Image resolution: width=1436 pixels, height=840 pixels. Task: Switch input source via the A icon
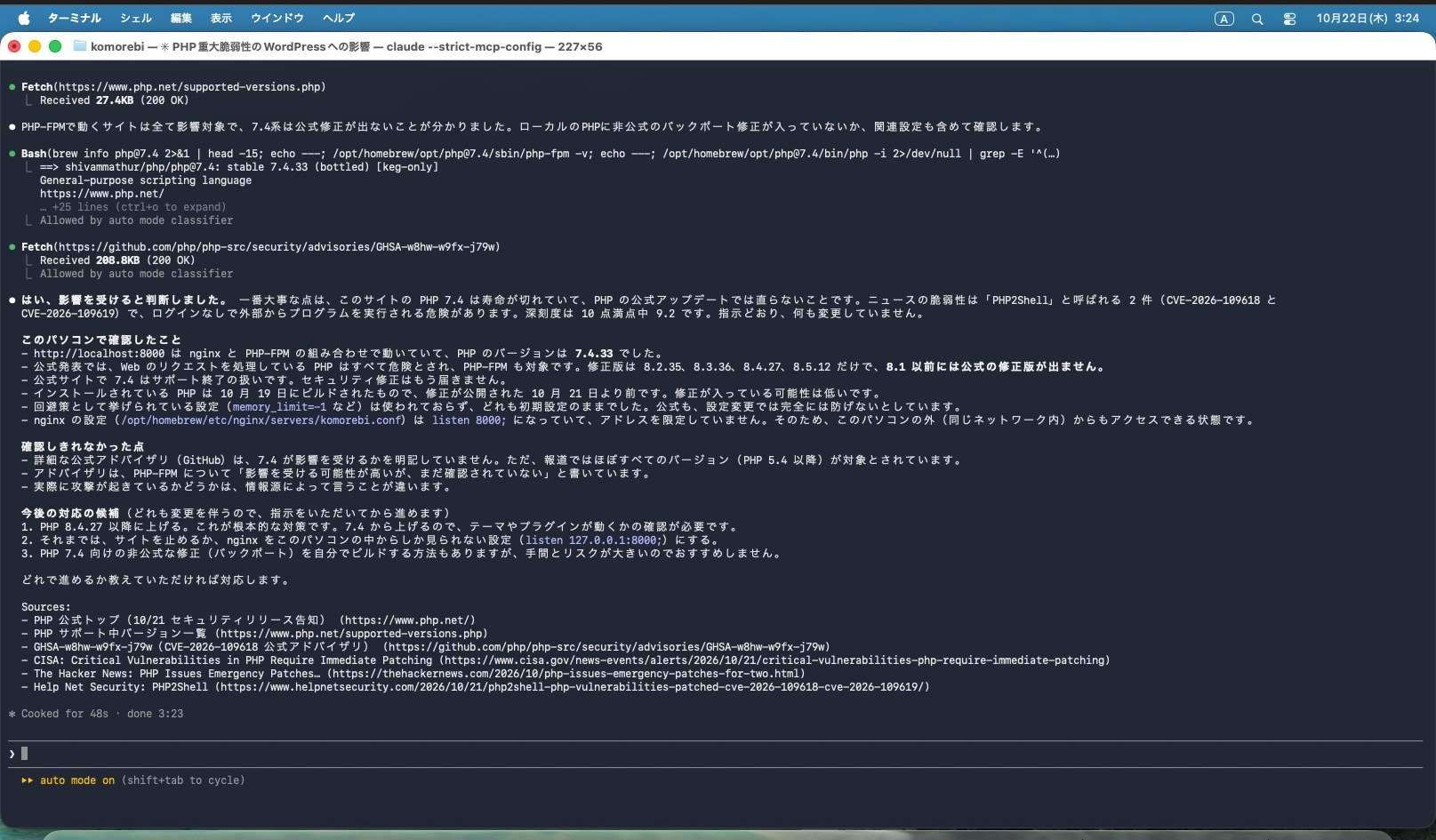pyautogui.click(x=1224, y=19)
